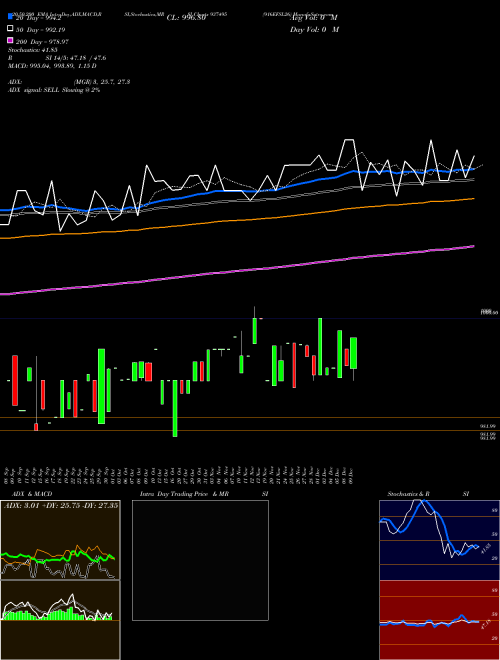Click the ADX: 3.01 +DY: 25.75 header

click(61, 506)
